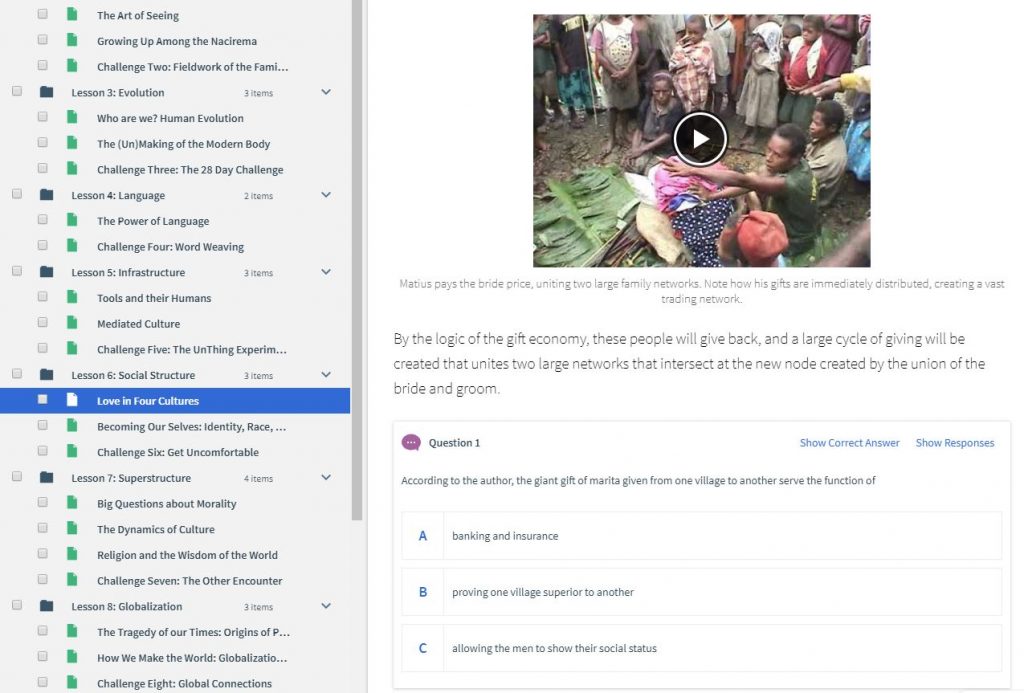Click the Show Responses link

[954, 443]
